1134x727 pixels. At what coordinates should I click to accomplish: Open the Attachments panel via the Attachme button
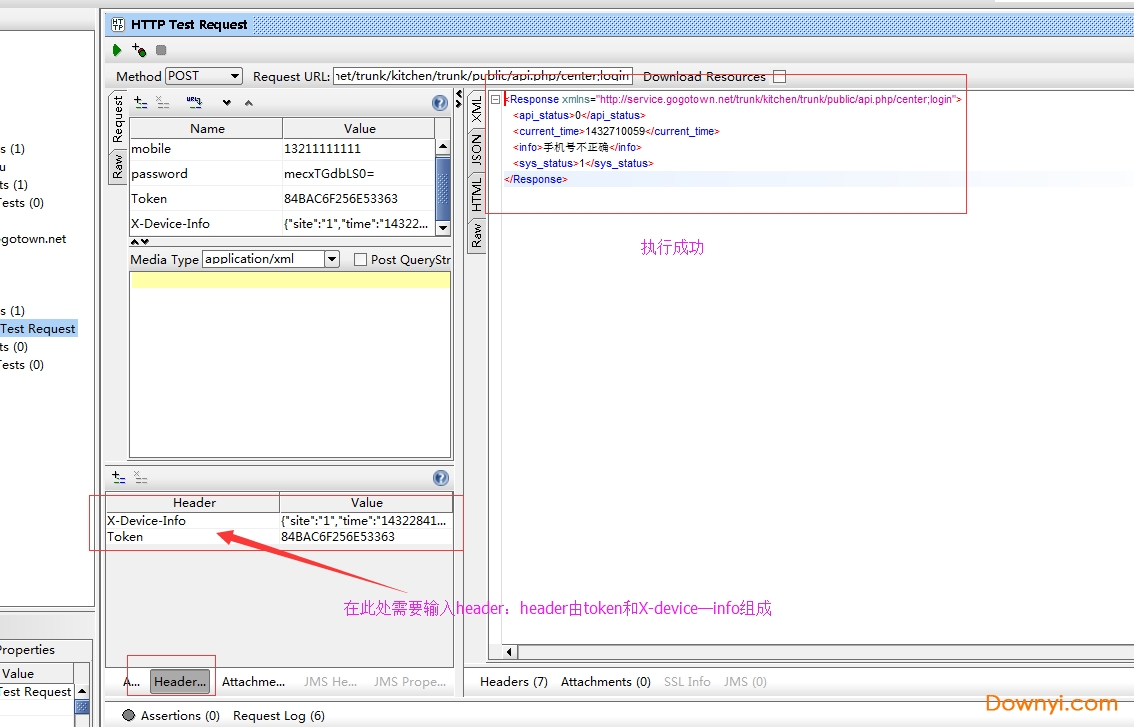(x=253, y=681)
